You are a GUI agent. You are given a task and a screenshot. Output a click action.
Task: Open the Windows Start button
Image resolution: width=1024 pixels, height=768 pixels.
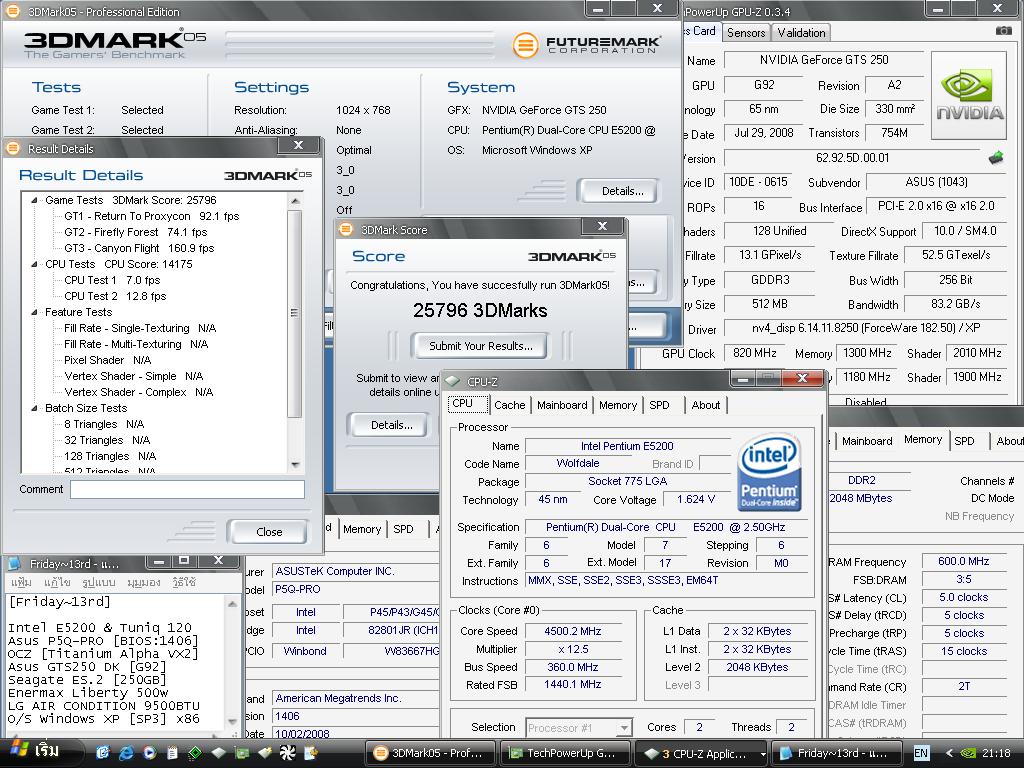[x=41, y=752]
